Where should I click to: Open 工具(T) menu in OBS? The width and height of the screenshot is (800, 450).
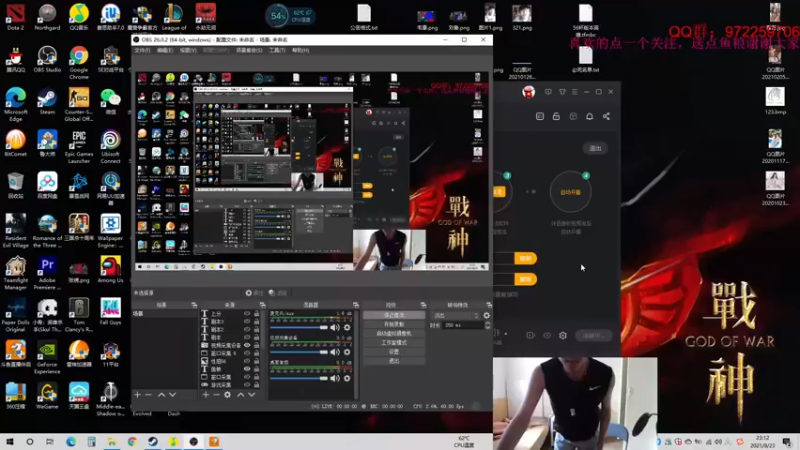coord(277,51)
